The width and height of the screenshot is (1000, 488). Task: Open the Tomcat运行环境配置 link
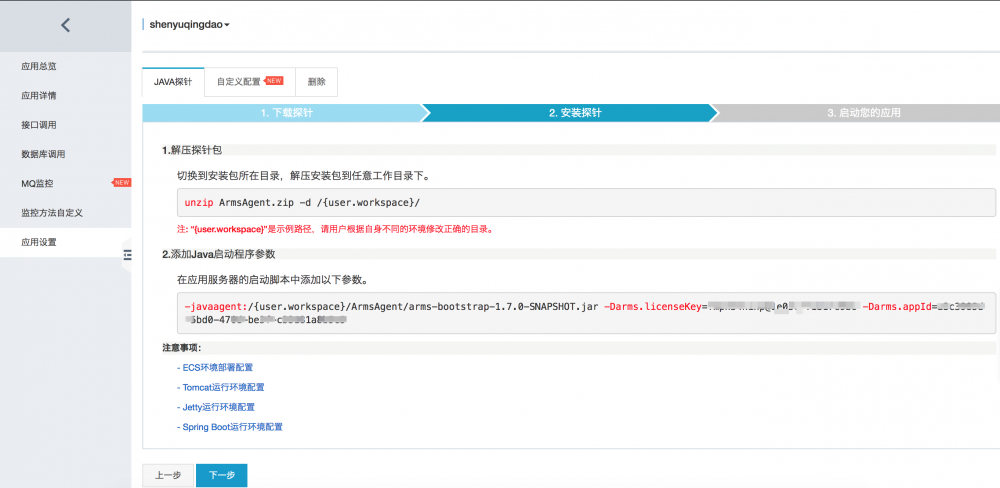pos(221,387)
